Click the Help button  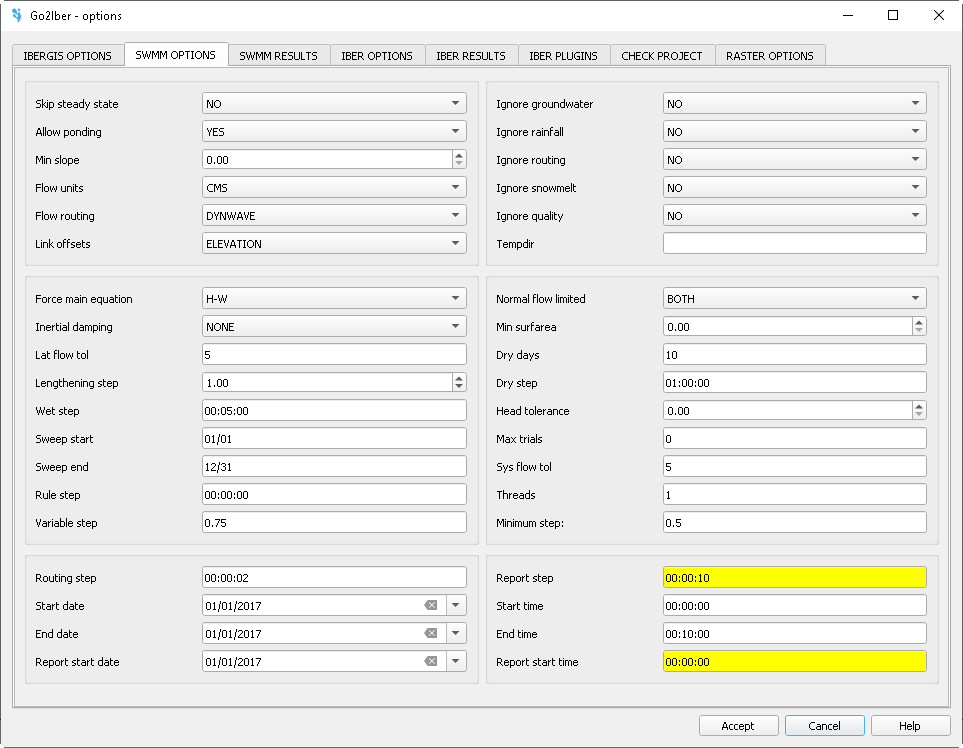[909, 726]
